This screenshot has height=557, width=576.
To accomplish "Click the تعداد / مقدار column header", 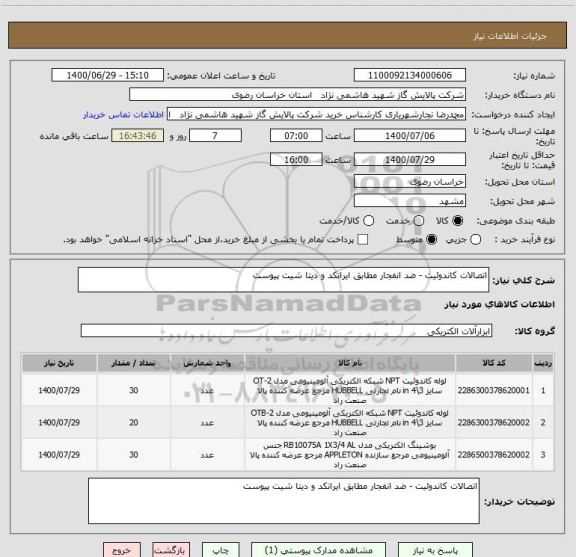I will pyautogui.click(x=134, y=363).
